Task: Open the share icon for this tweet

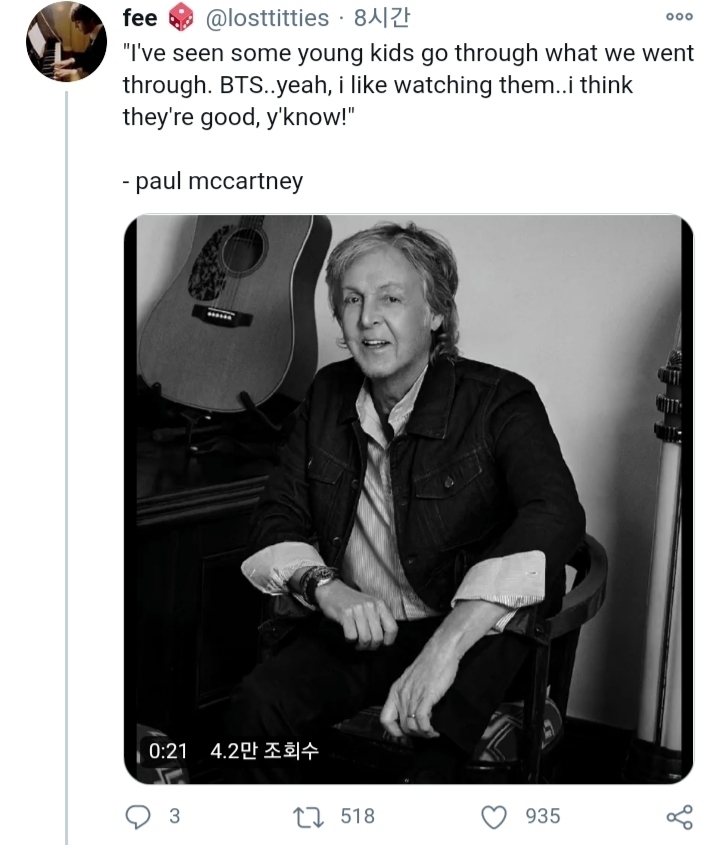Action: pos(679,817)
